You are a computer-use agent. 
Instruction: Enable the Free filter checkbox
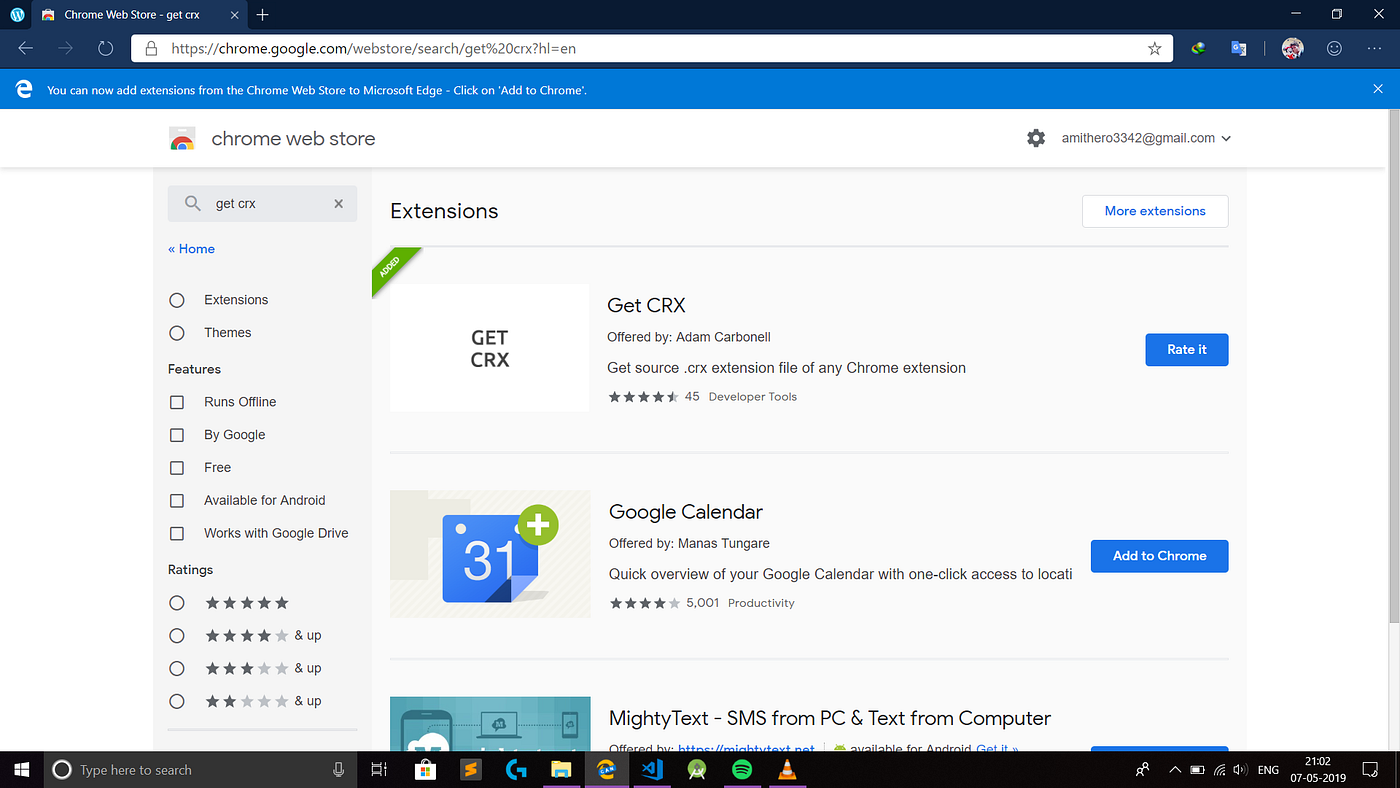click(177, 468)
